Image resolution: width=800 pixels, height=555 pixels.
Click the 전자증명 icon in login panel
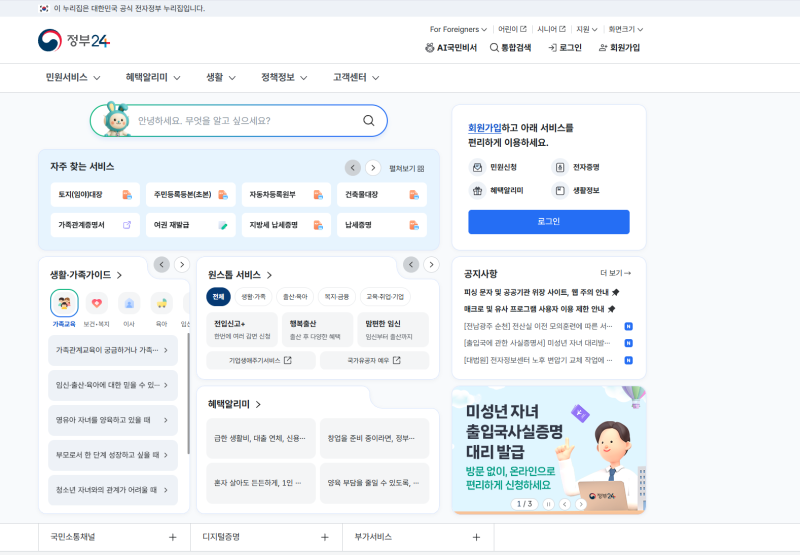coord(560,167)
